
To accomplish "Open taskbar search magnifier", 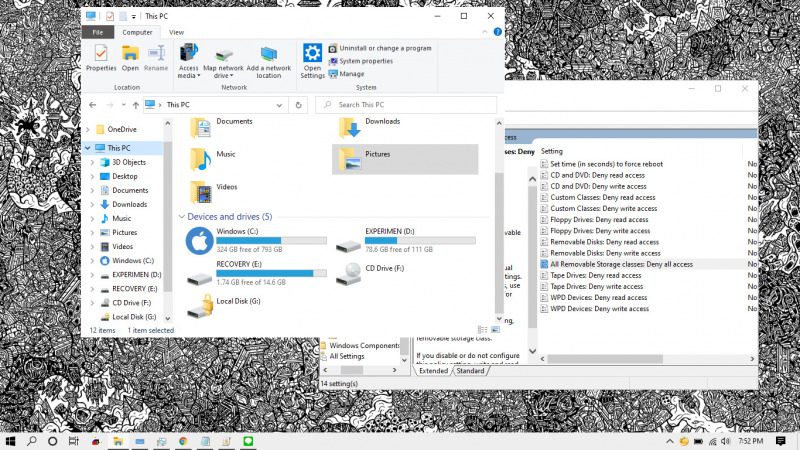I will [x=32, y=441].
